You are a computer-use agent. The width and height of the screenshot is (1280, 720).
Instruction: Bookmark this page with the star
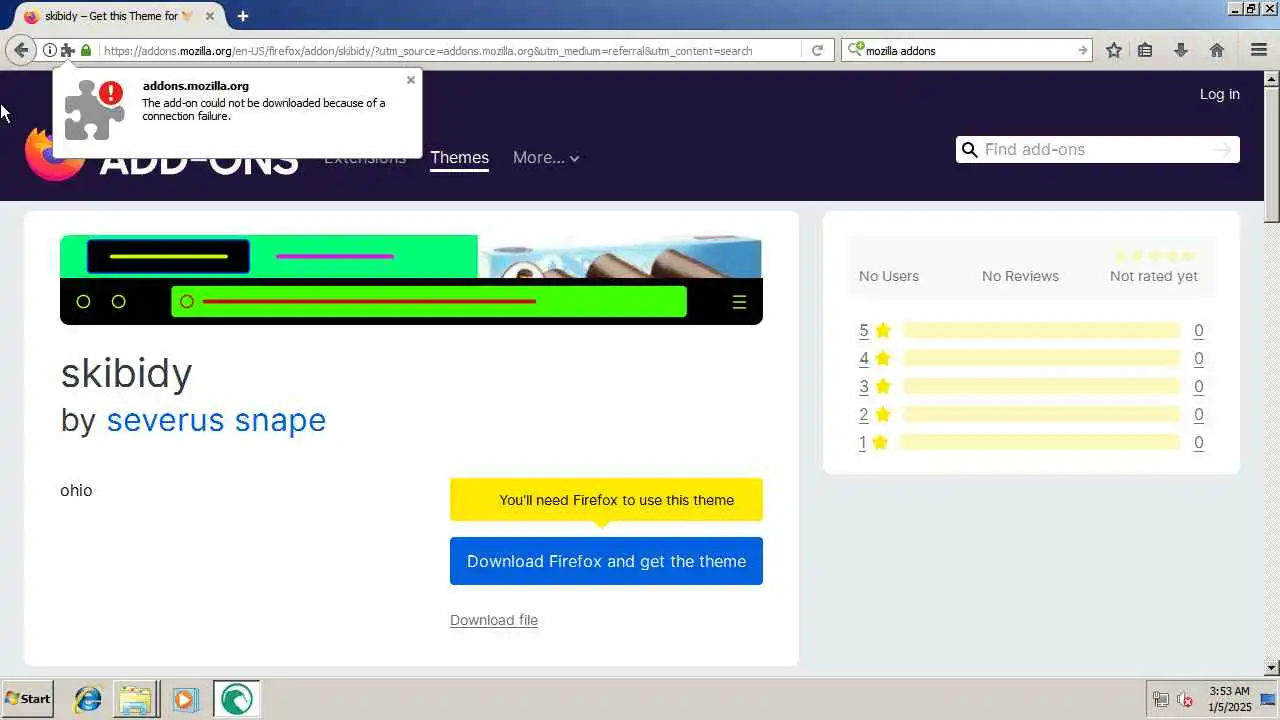tap(1113, 50)
